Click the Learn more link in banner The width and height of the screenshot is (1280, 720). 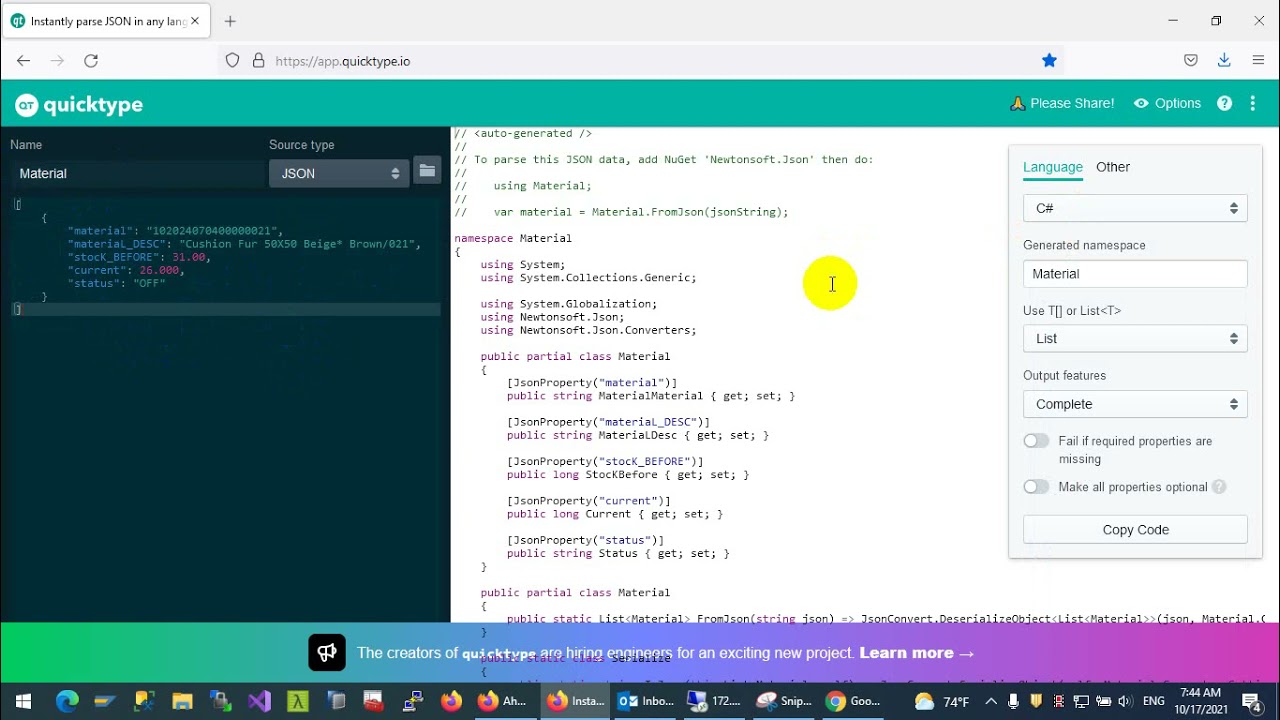pyautogui.click(x=917, y=653)
